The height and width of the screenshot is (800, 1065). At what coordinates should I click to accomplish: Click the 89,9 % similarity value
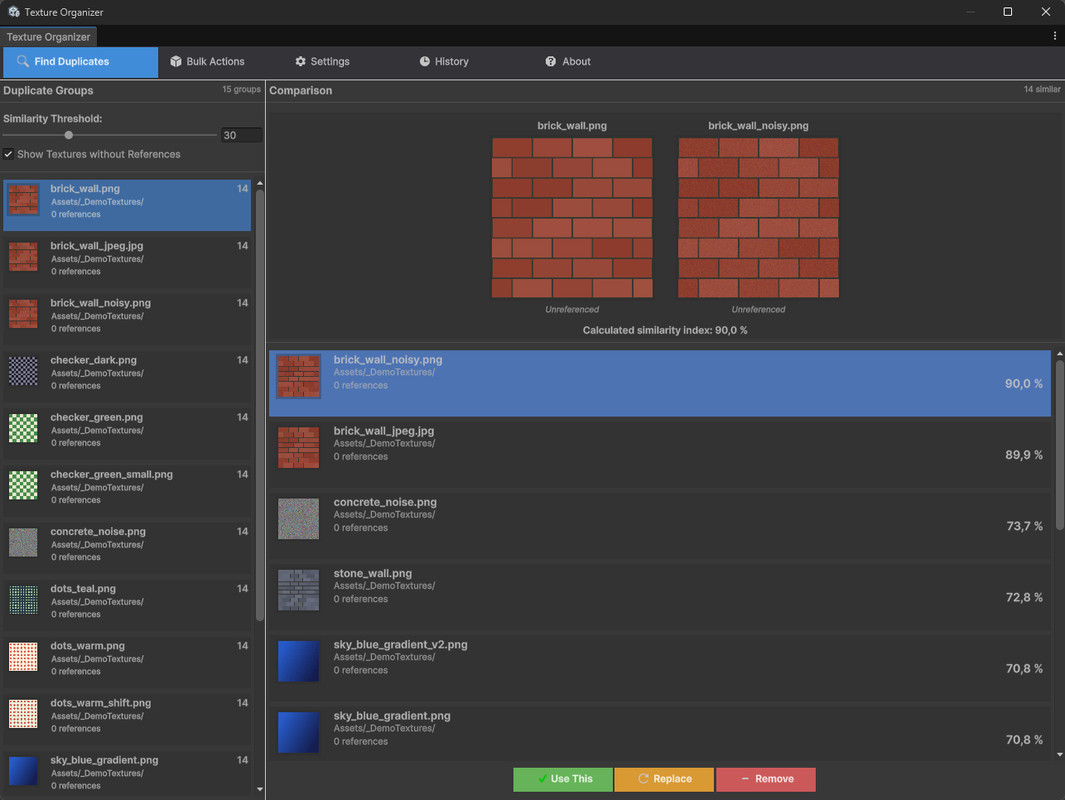[x=1024, y=455]
